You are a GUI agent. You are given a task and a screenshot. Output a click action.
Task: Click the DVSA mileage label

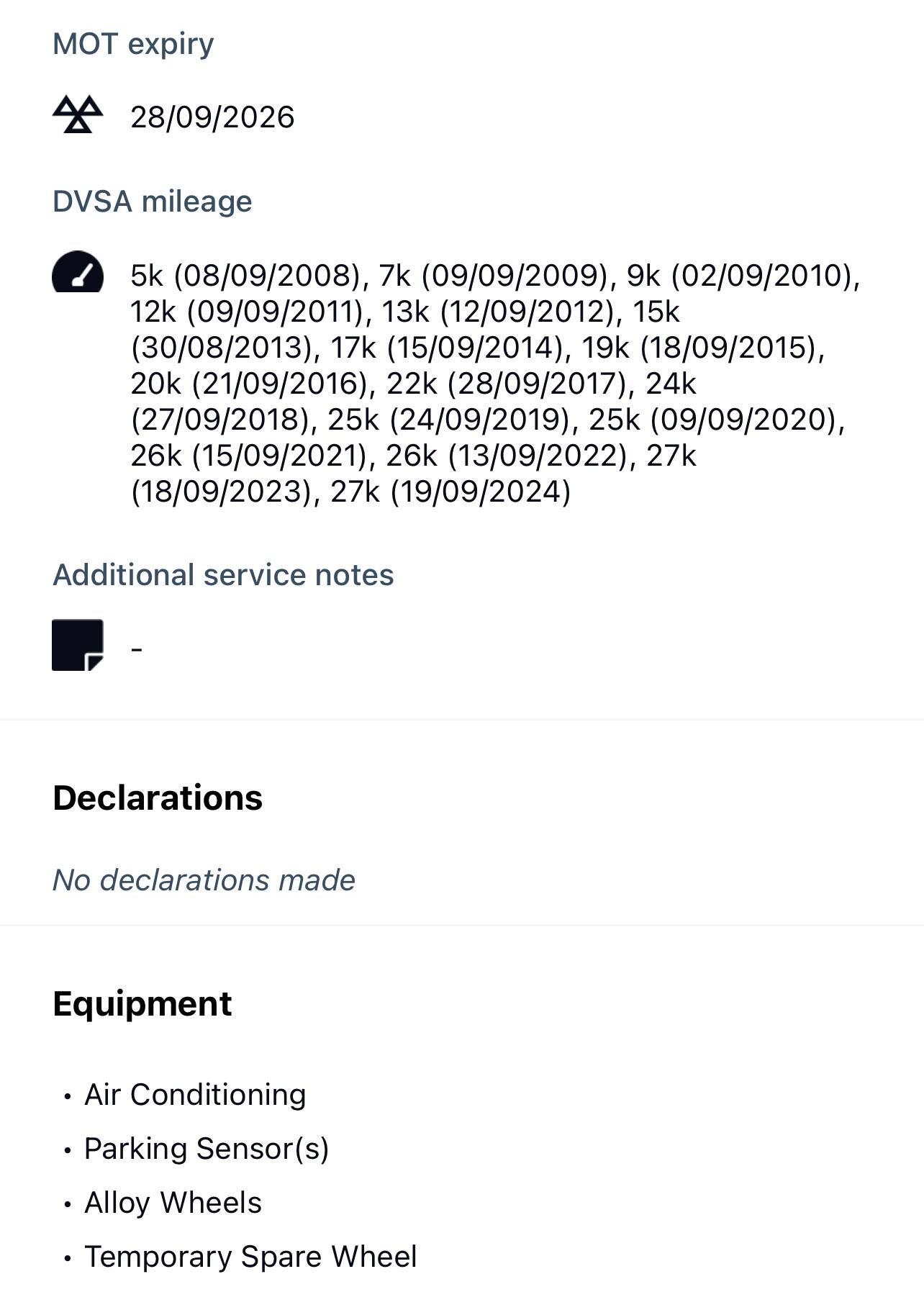[x=152, y=202]
